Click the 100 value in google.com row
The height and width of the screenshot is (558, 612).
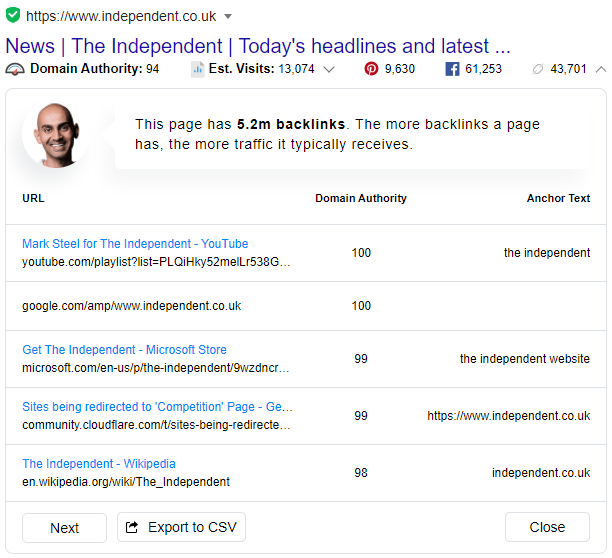[361, 306]
